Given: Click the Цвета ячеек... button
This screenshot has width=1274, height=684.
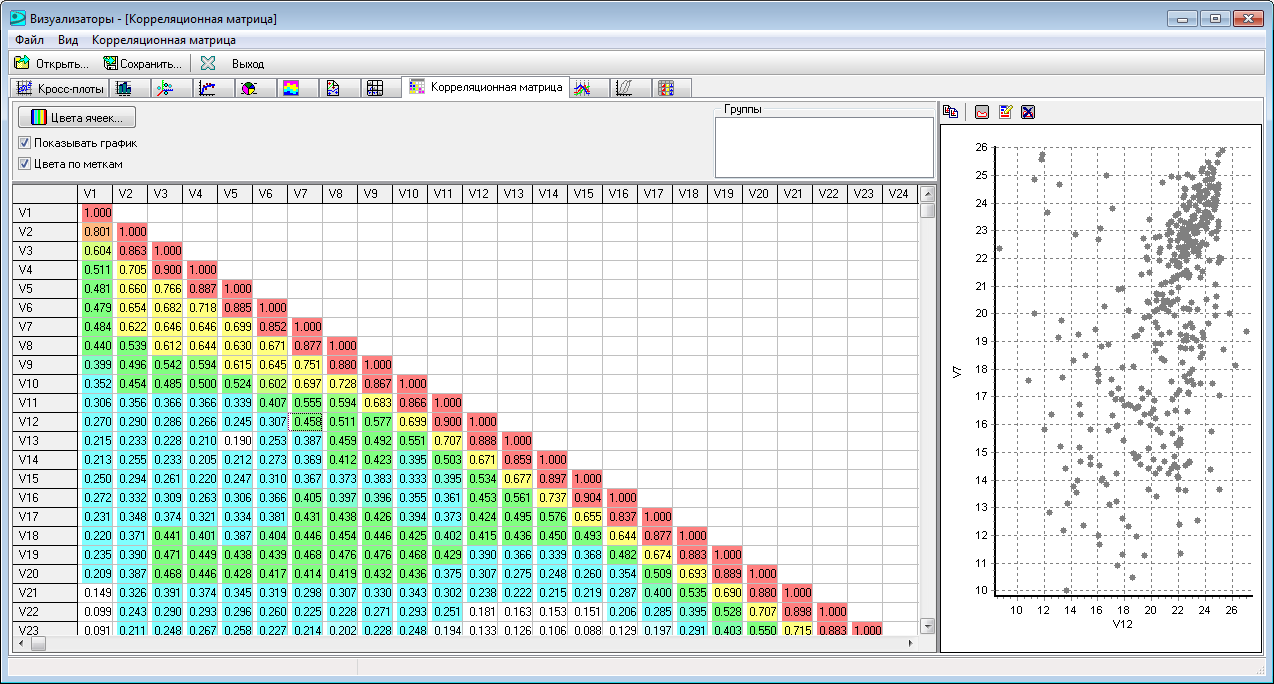Looking at the screenshot, I should (x=77, y=117).
